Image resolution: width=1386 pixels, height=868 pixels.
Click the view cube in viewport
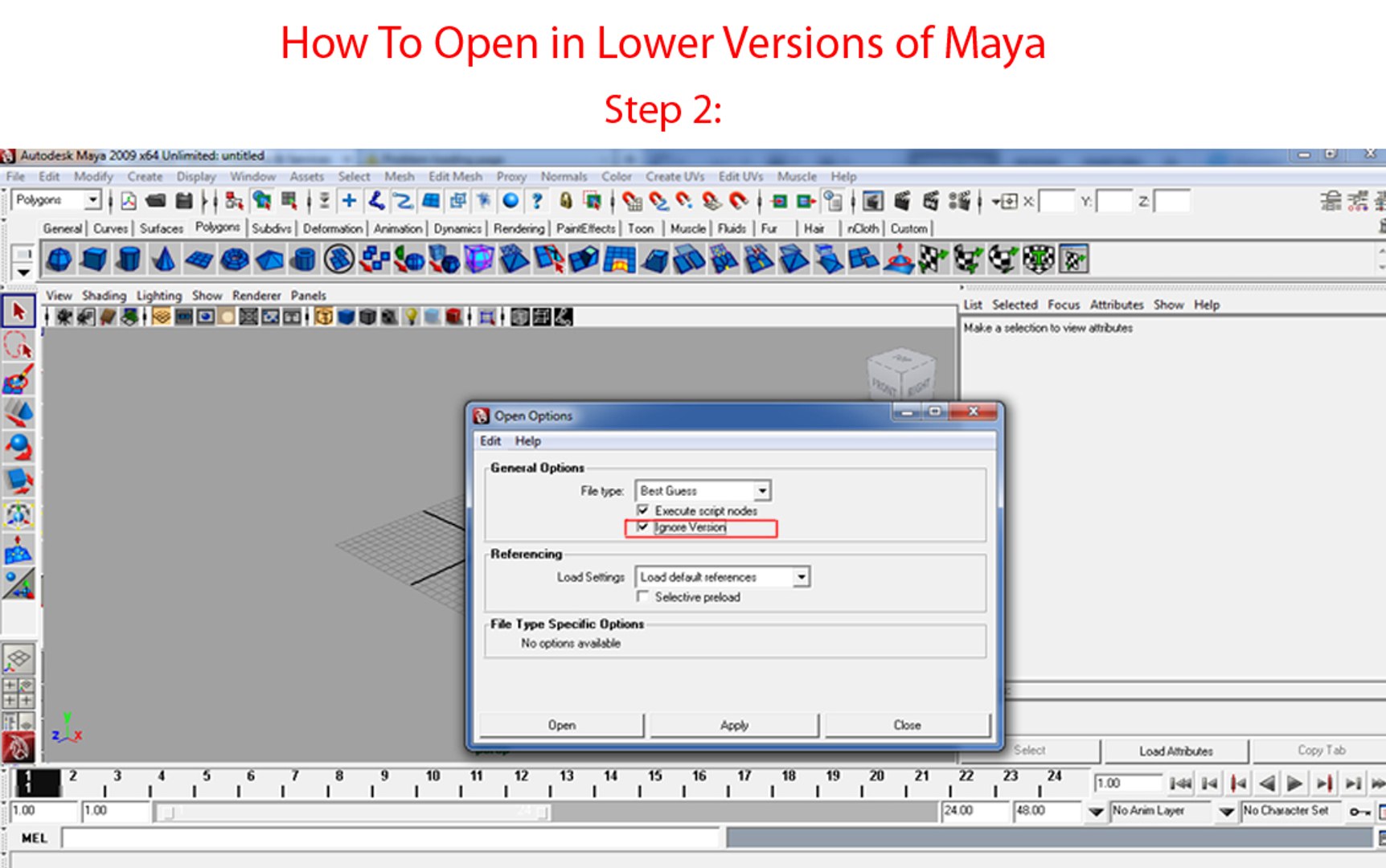point(901,375)
